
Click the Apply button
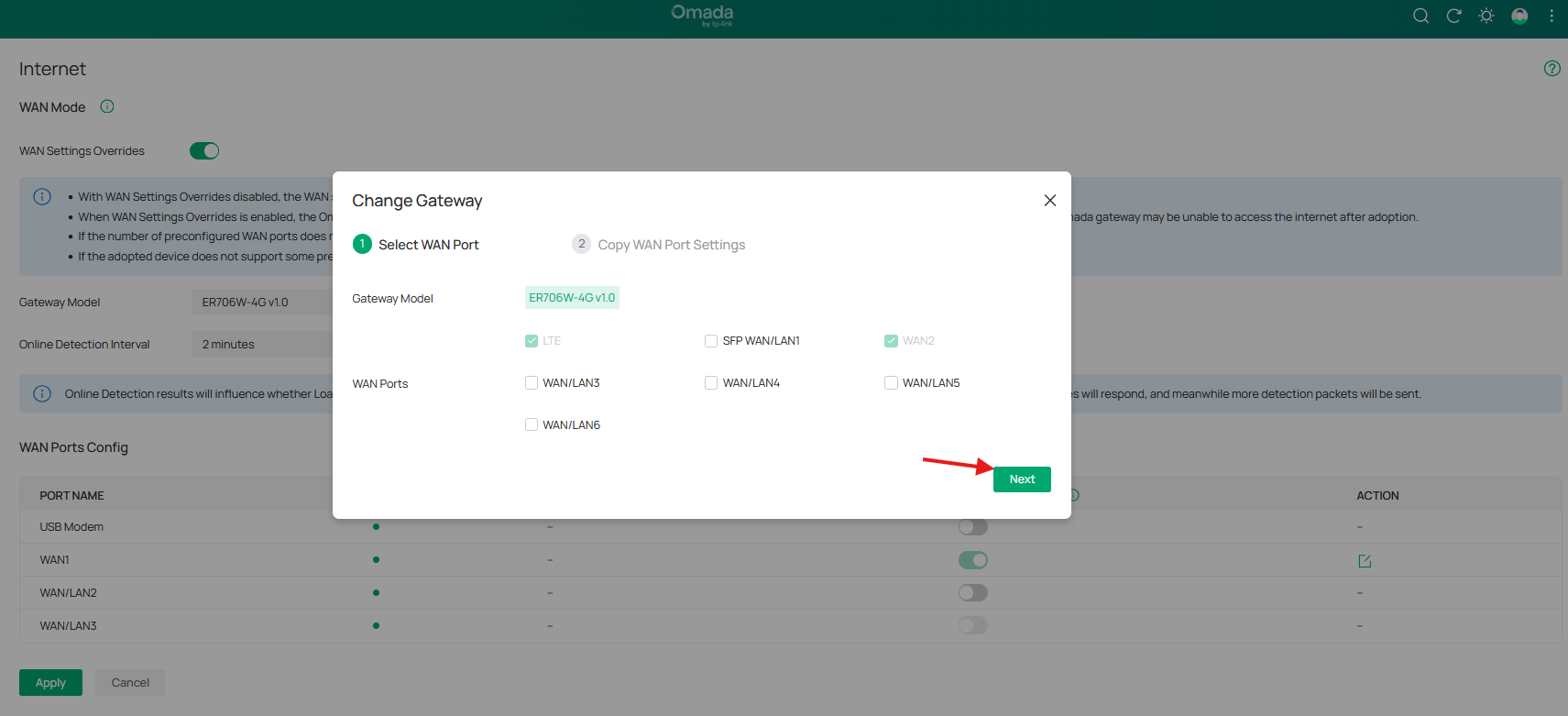50,683
